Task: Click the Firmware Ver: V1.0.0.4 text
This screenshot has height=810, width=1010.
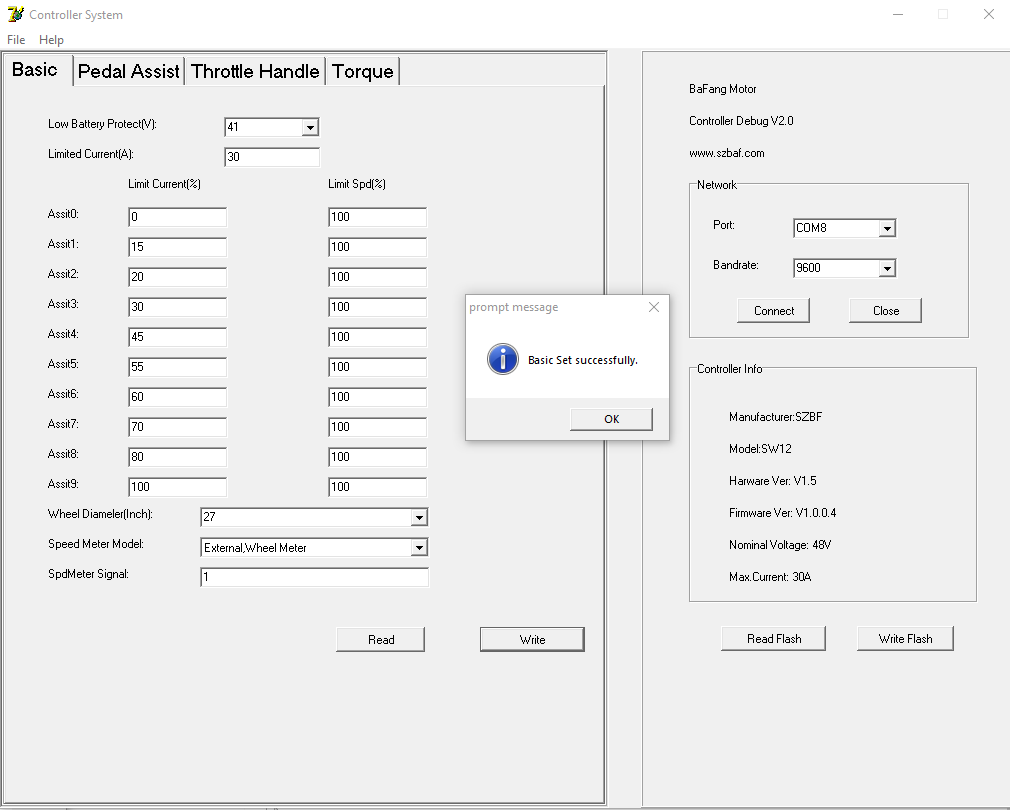Action: 783,513
